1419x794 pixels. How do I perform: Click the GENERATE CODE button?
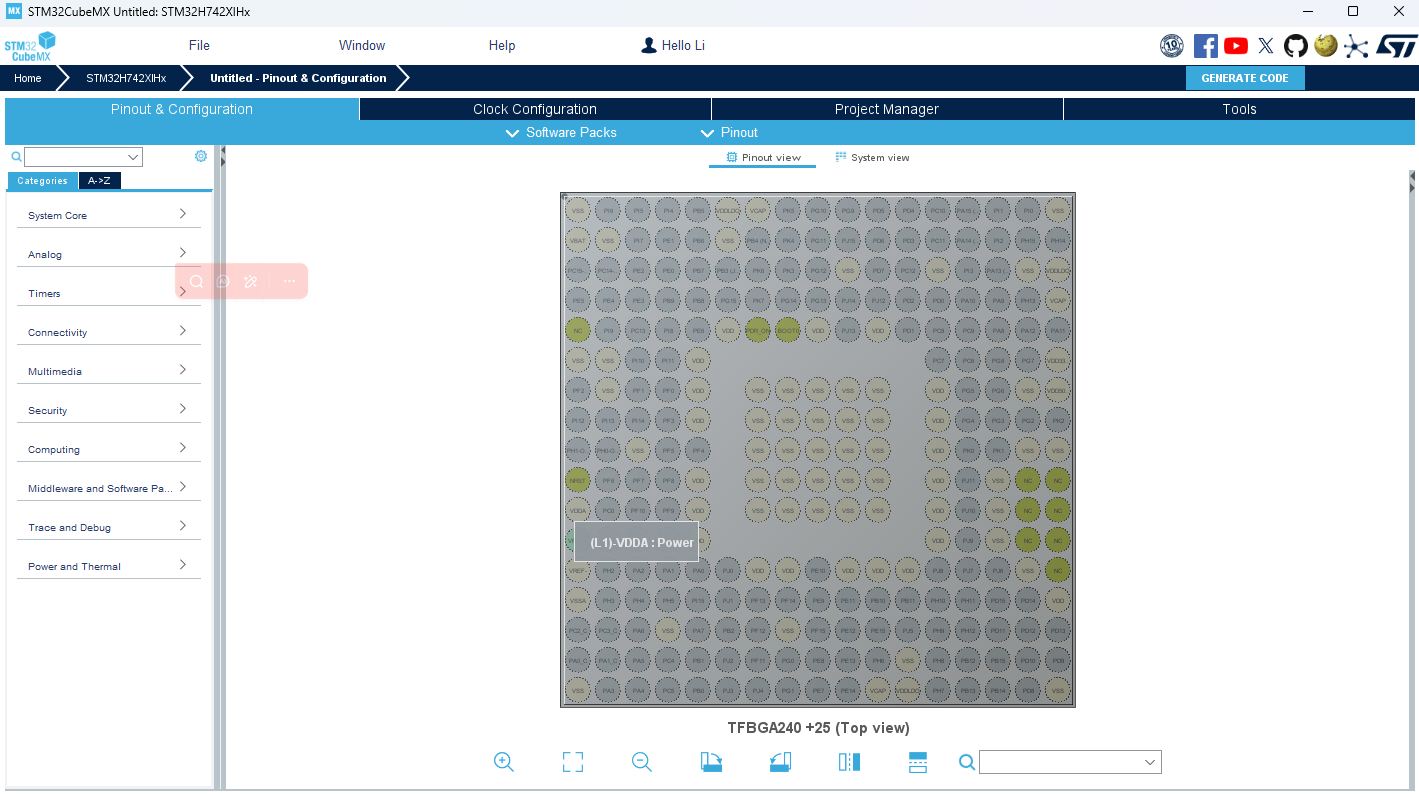click(1245, 78)
